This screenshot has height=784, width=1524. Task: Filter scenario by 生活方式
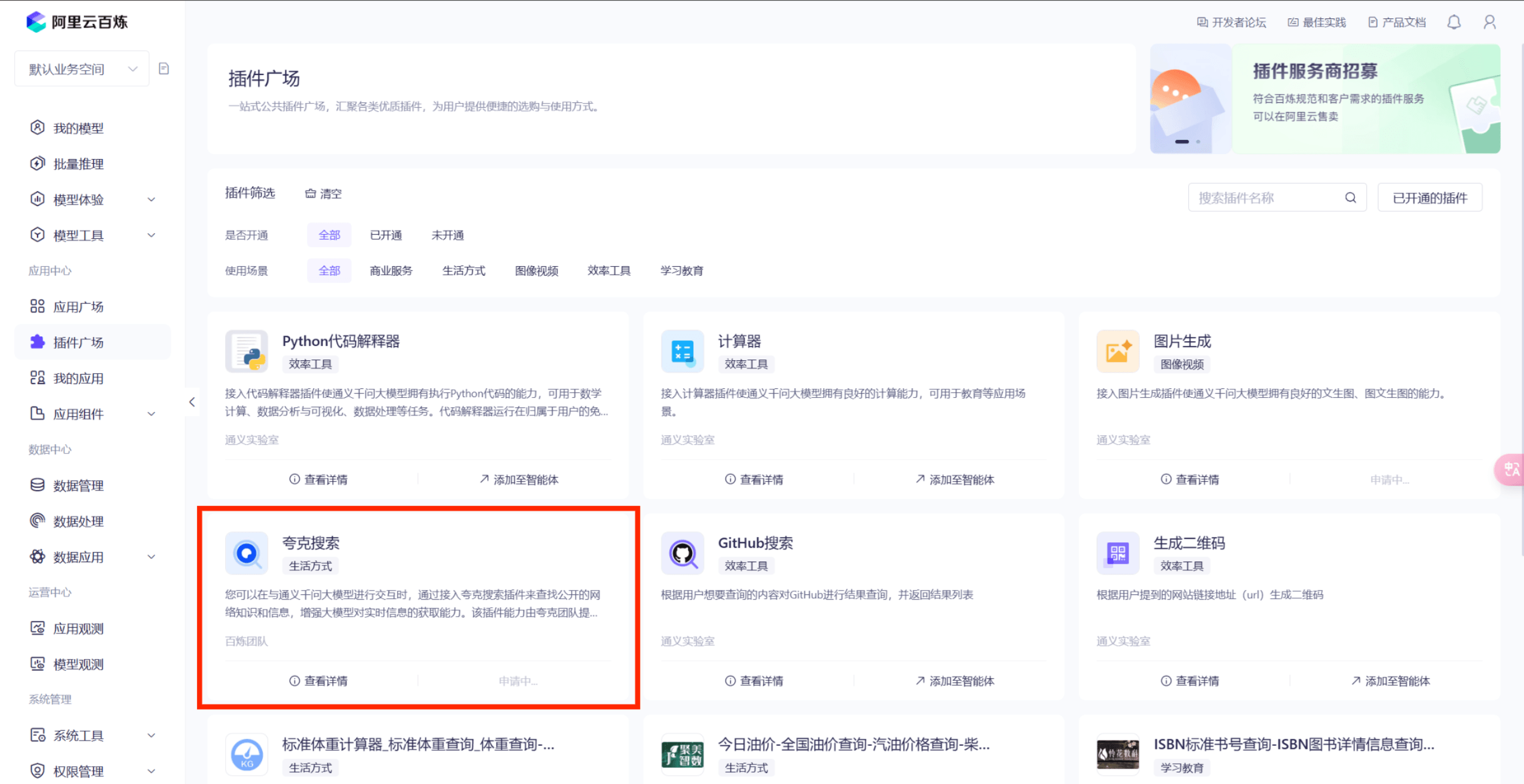coord(464,271)
